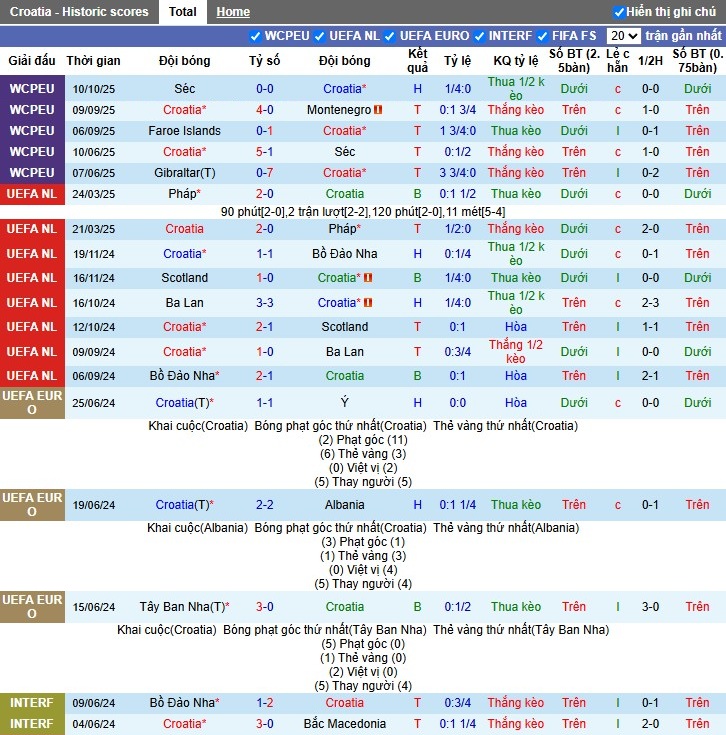Uncheck the UEFA NL filter checkbox
Screen dimensions: 726x735
click(320, 36)
